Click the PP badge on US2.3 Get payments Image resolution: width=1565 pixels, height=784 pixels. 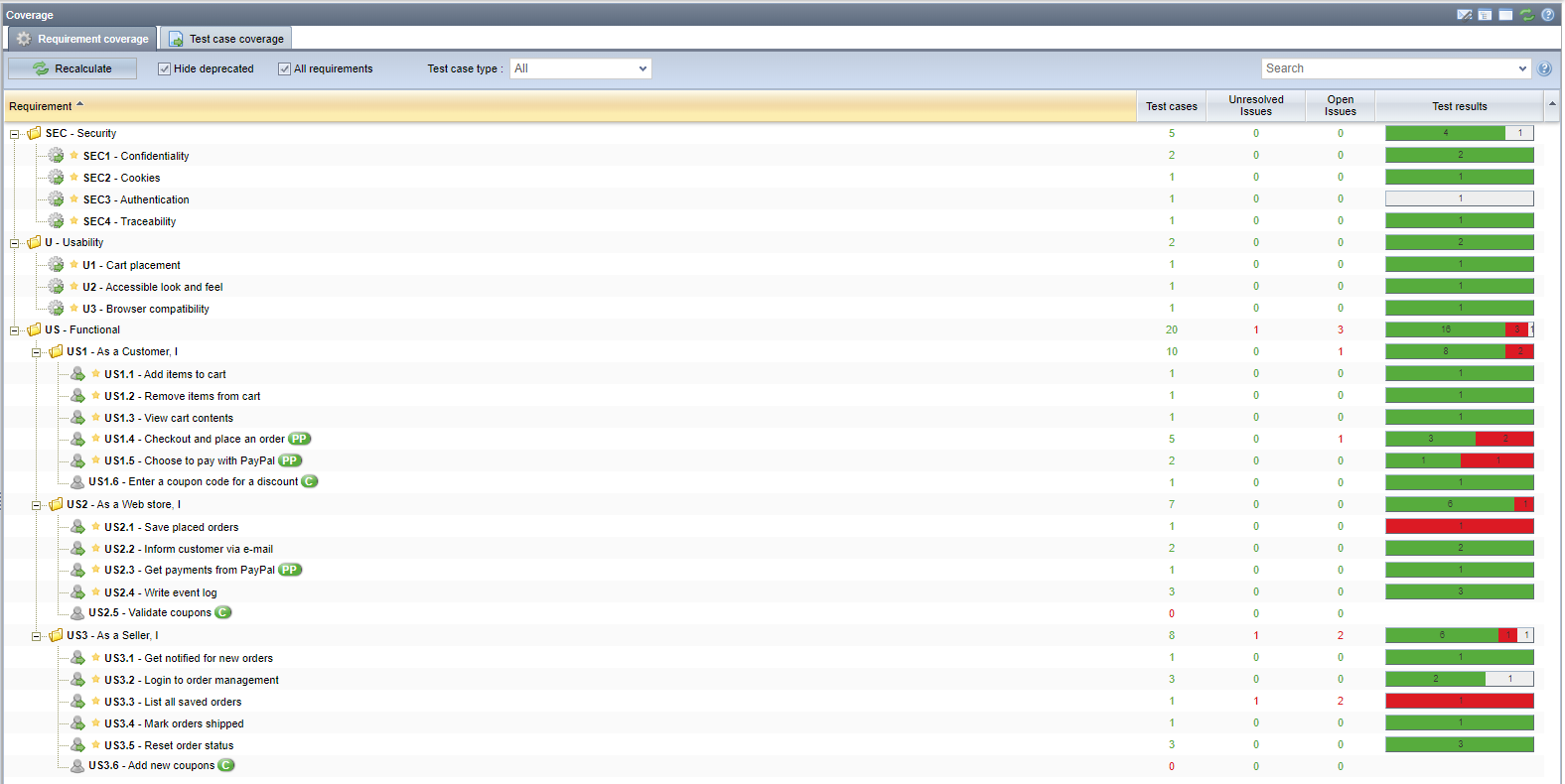click(x=289, y=570)
